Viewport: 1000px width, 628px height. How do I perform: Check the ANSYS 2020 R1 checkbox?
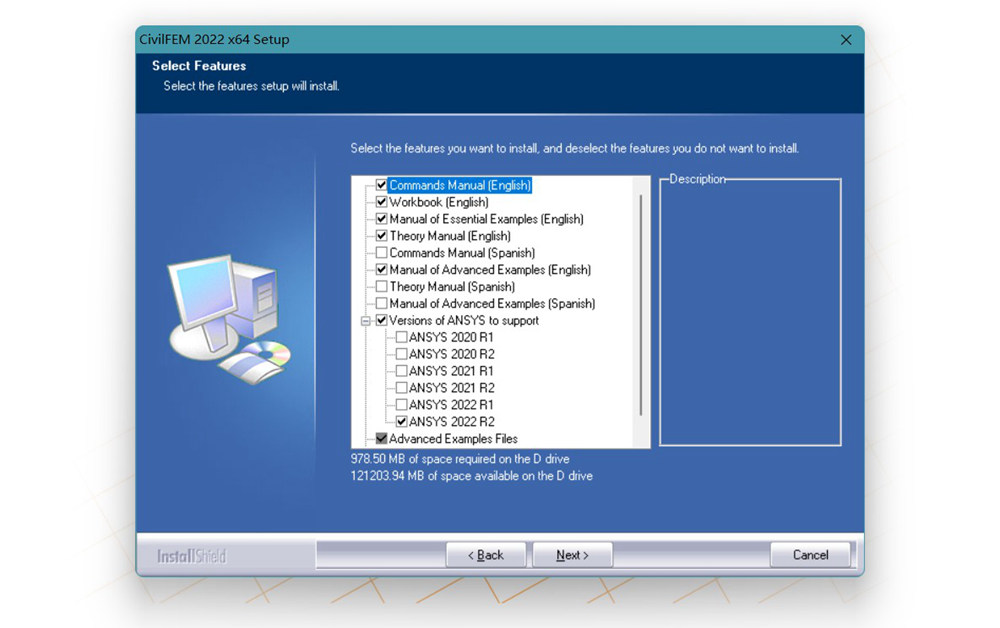(x=402, y=337)
